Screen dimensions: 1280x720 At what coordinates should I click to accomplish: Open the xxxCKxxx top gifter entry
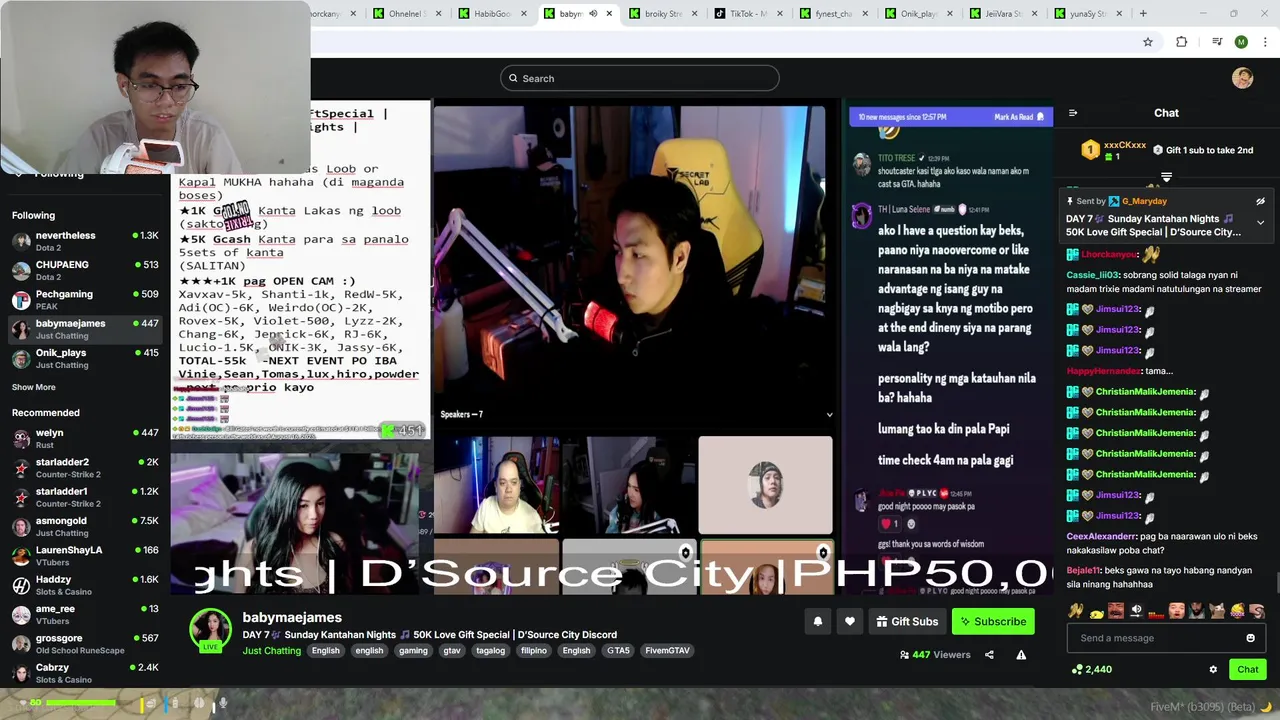tap(1114, 150)
